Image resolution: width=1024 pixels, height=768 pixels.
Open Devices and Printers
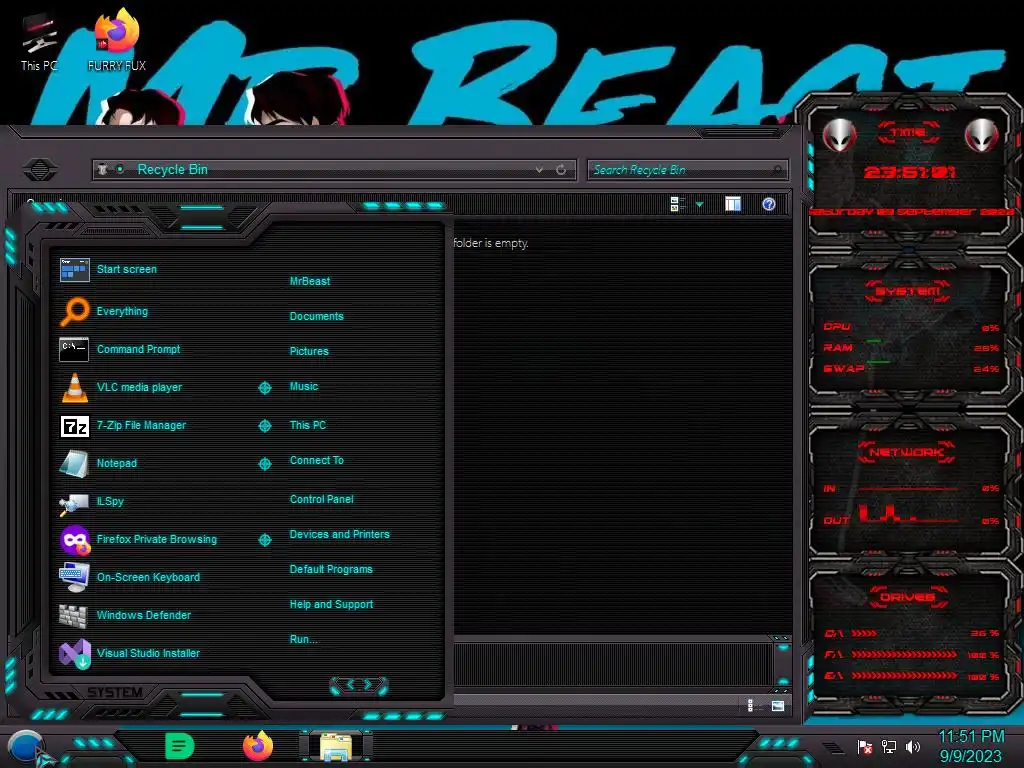pyautogui.click(x=340, y=534)
